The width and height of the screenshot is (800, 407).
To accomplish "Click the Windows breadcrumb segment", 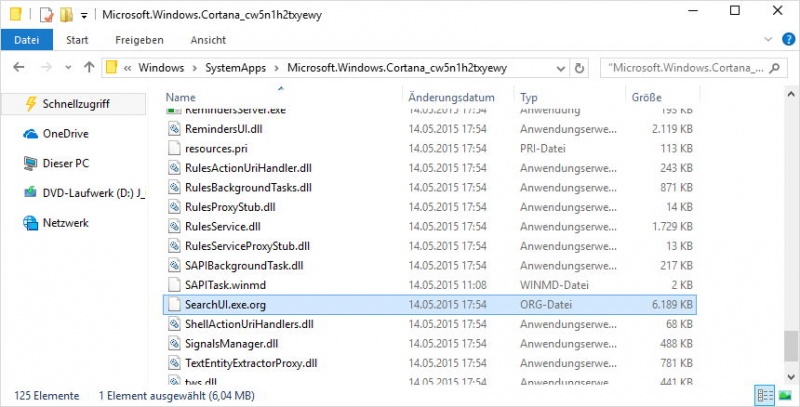I will coord(161,68).
